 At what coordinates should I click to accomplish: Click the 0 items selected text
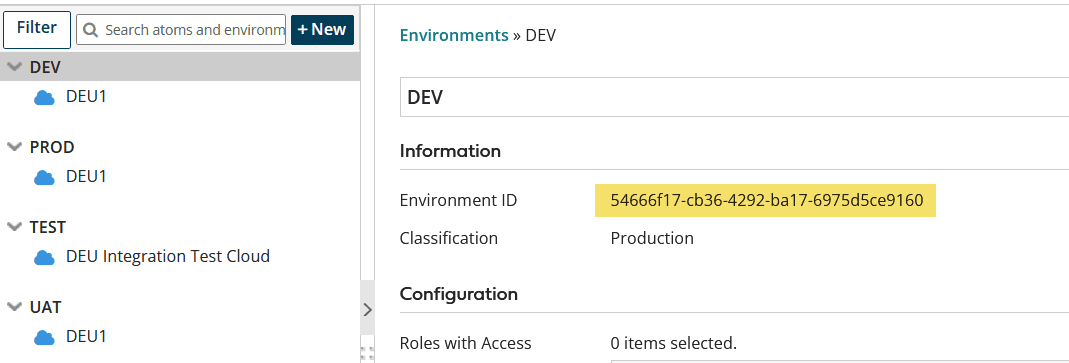674,343
